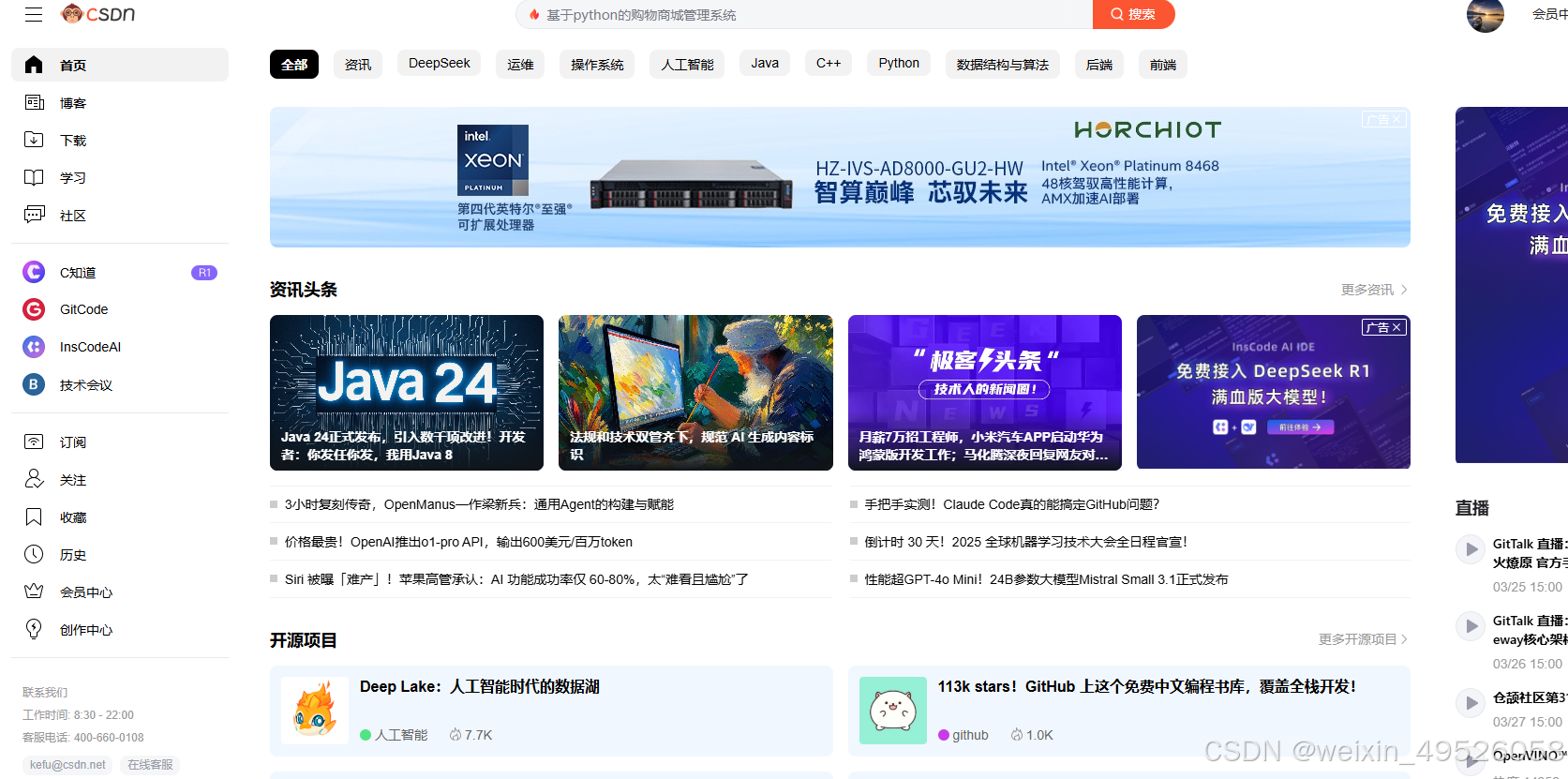The width and height of the screenshot is (1568, 779).
Task: Click the CSDN logo
Action: (97, 13)
